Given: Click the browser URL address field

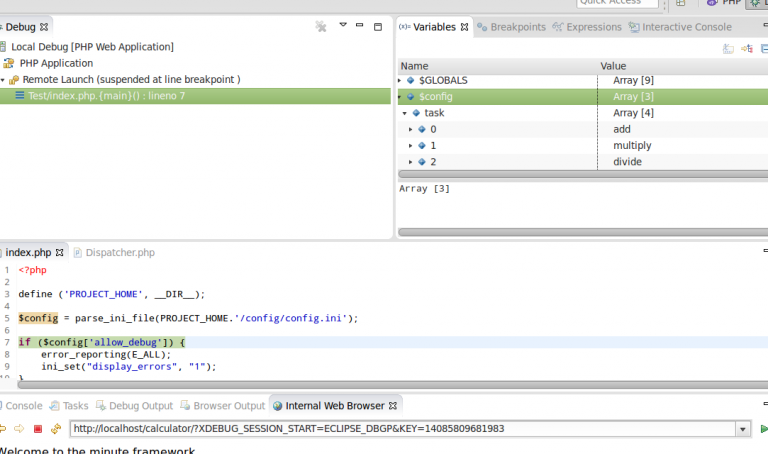Looking at the screenshot, I should coord(403,429).
